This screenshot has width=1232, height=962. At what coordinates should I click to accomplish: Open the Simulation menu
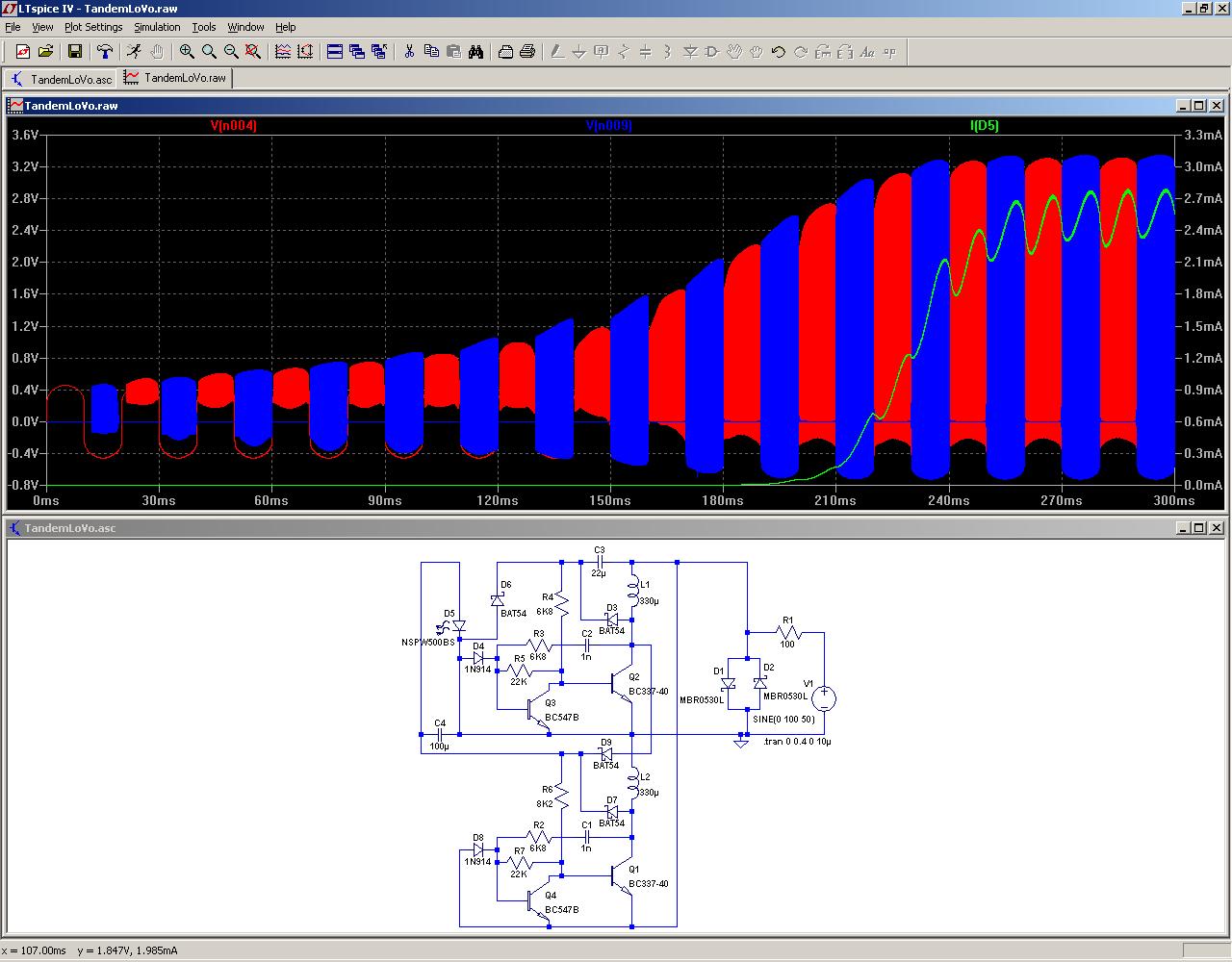[157, 27]
